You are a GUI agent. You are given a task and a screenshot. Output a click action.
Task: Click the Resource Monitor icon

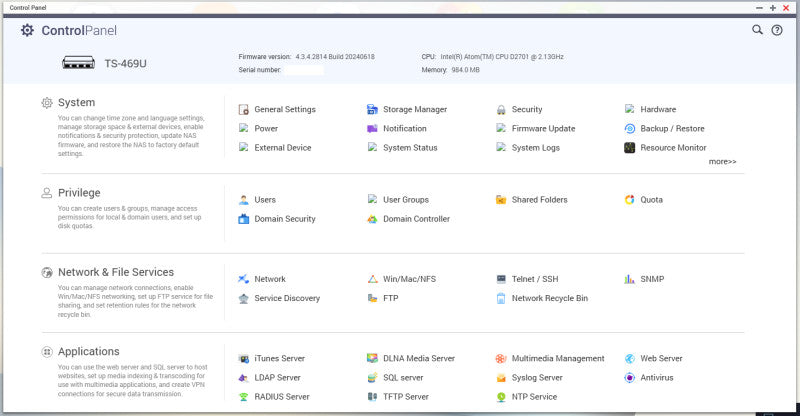coord(630,148)
